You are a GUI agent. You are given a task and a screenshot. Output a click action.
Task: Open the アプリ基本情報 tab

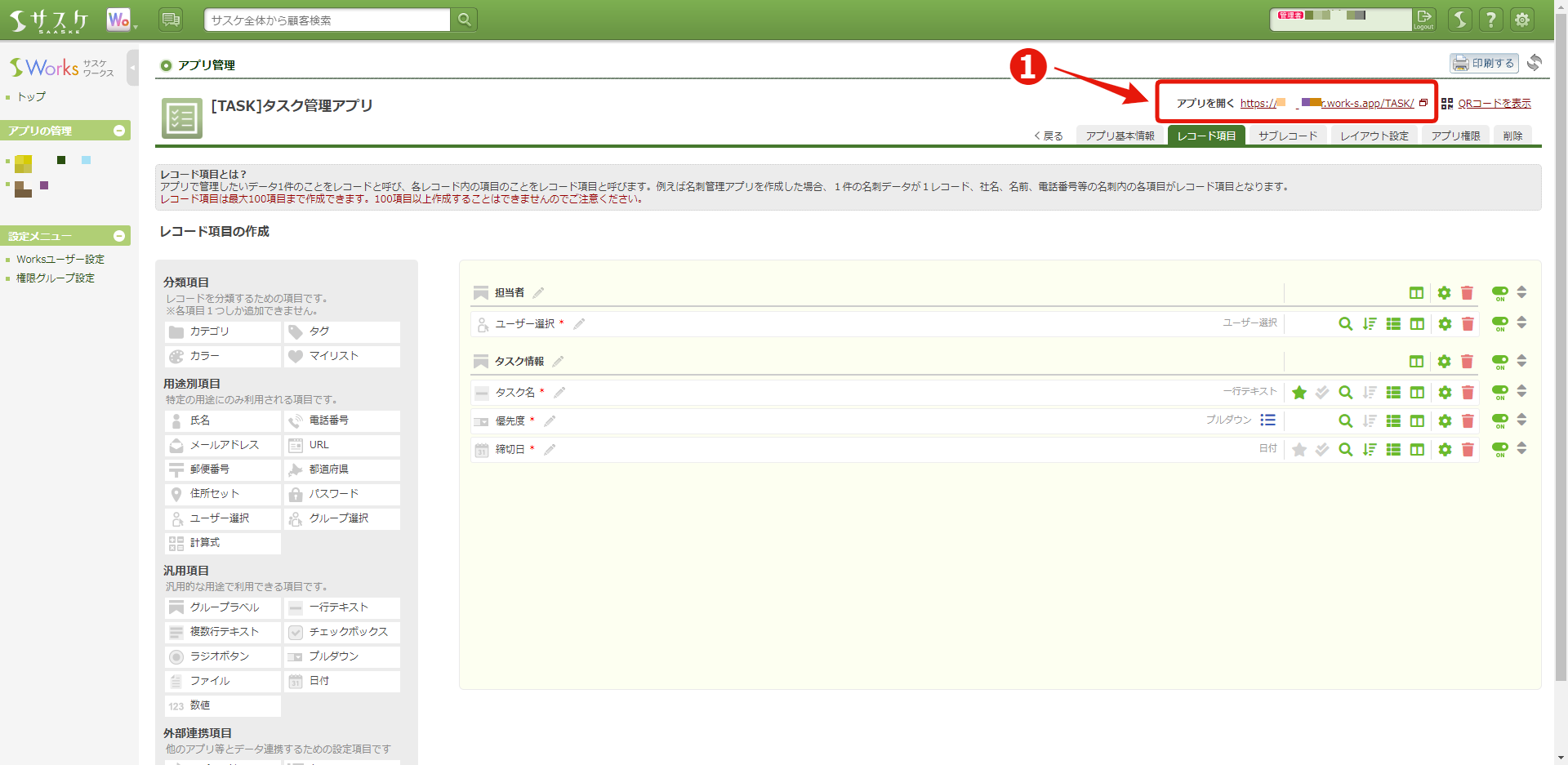(1120, 135)
